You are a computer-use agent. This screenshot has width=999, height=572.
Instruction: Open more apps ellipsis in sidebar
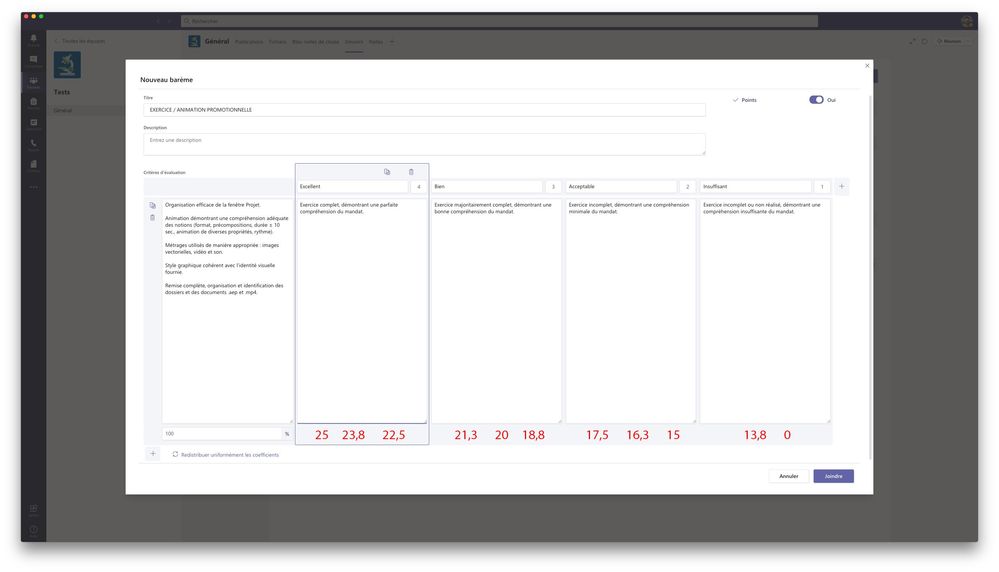click(x=34, y=187)
